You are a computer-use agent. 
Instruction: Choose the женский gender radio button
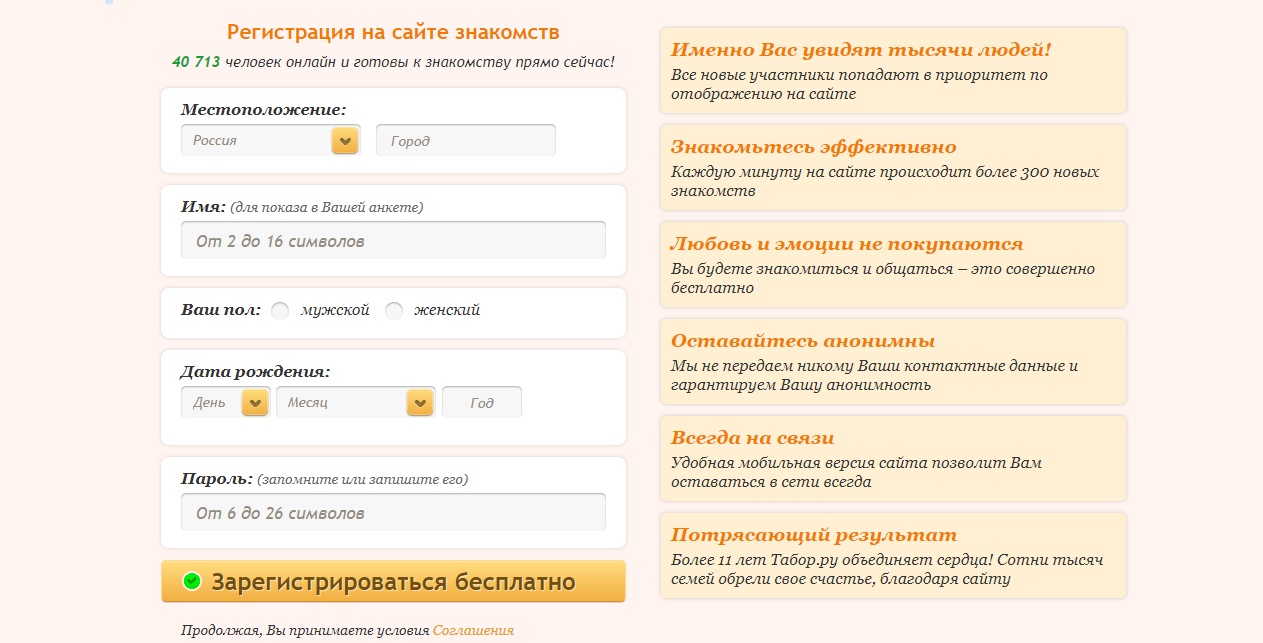click(x=394, y=311)
